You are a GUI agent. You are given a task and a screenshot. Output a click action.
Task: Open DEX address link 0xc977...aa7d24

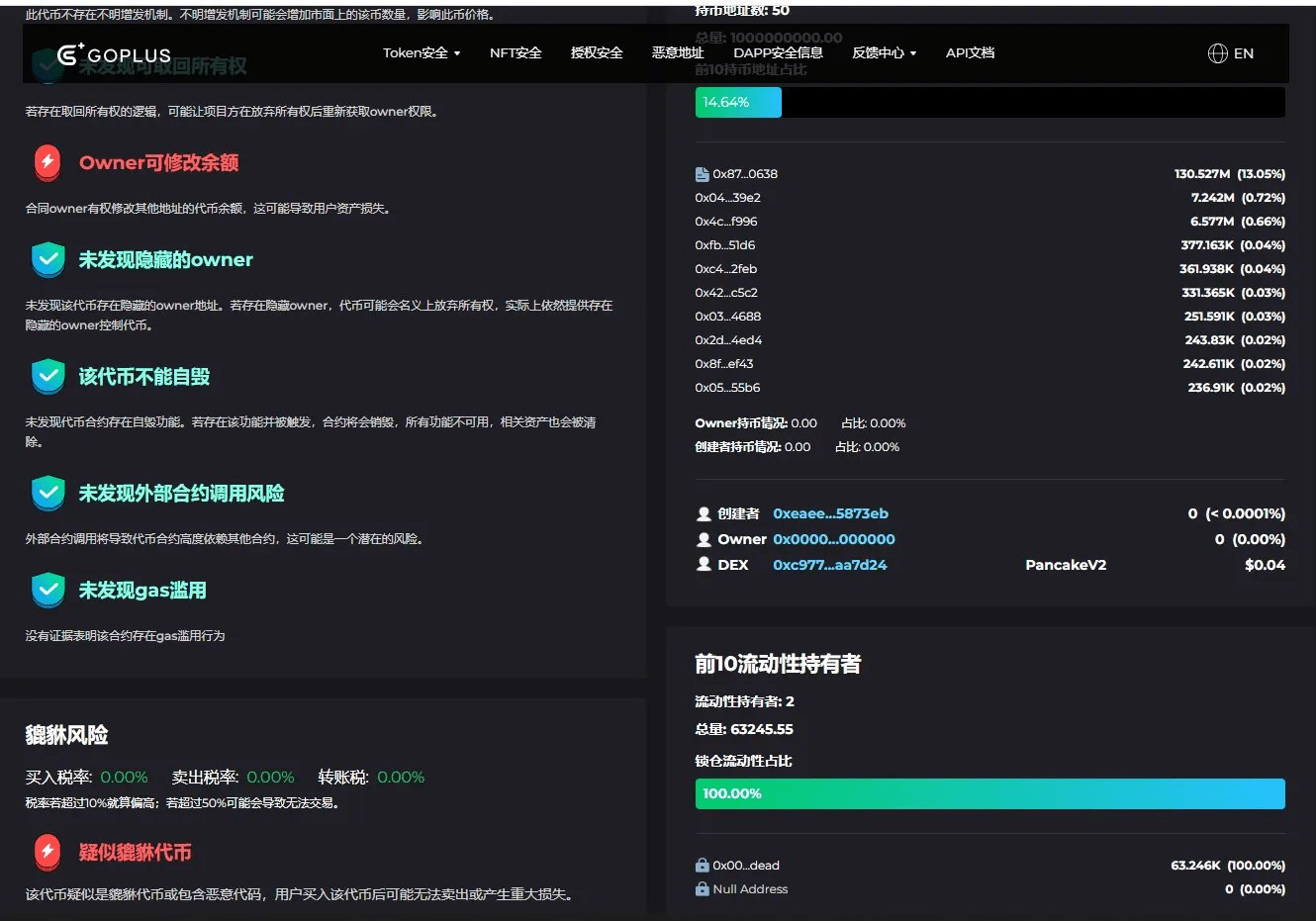click(829, 565)
